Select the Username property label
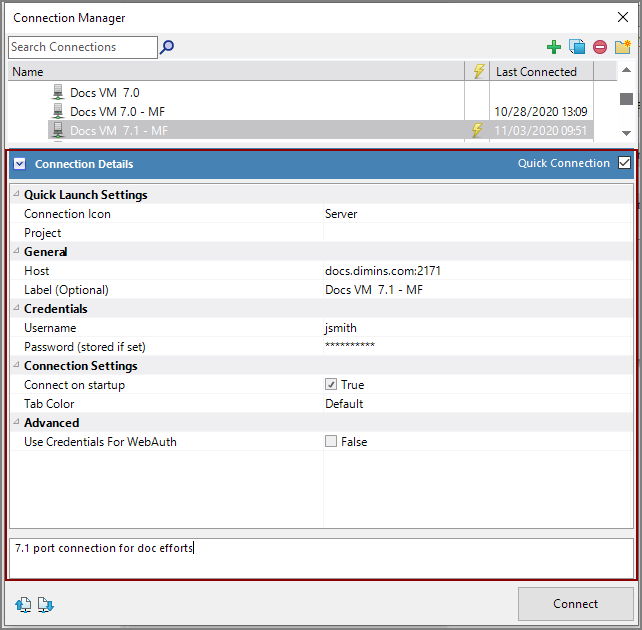Screen dimensions: 642x630 pyautogui.click(x=50, y=328)
